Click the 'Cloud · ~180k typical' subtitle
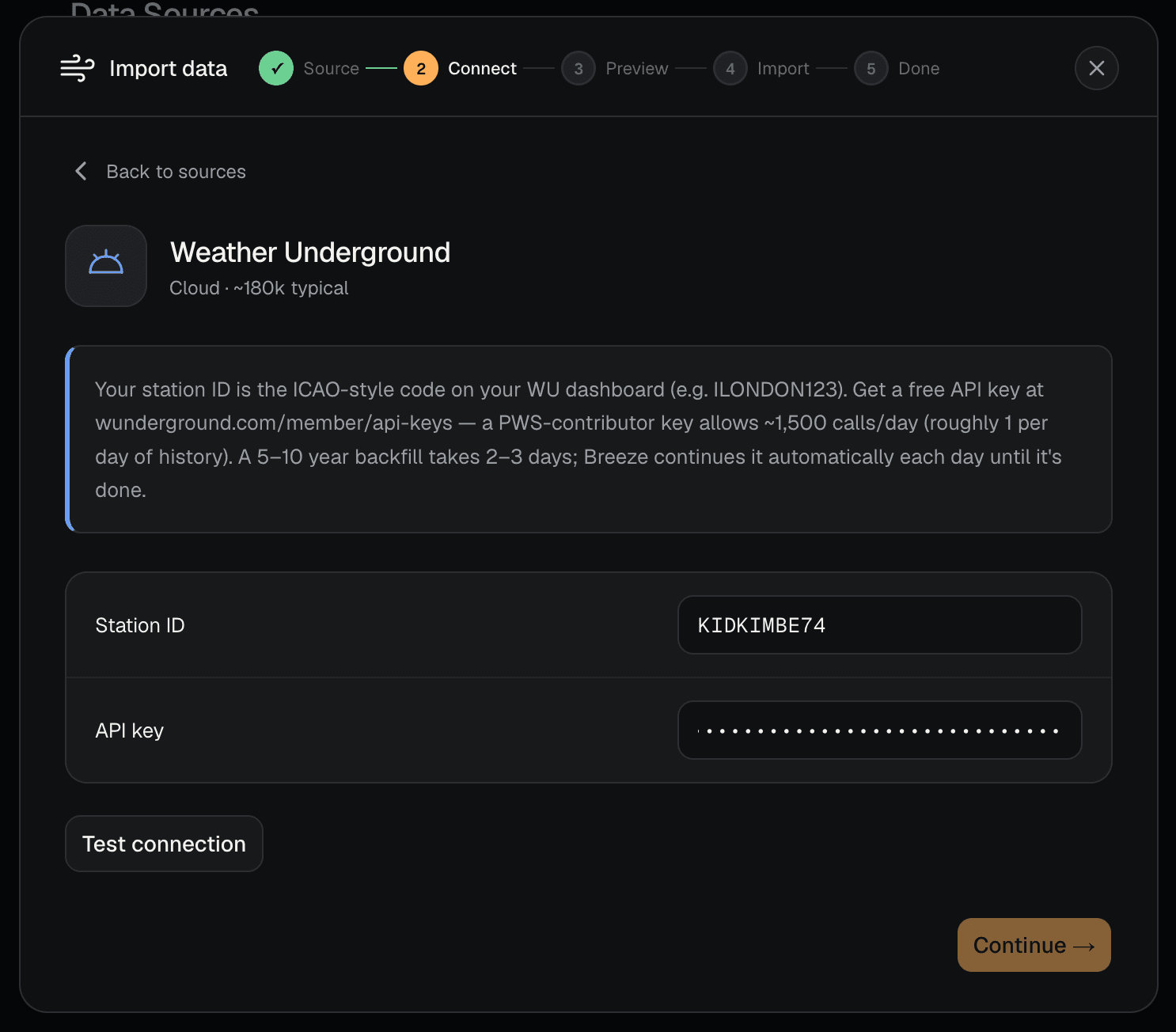This screenshot has height=1032, width=1176. (x=259, y=288)
